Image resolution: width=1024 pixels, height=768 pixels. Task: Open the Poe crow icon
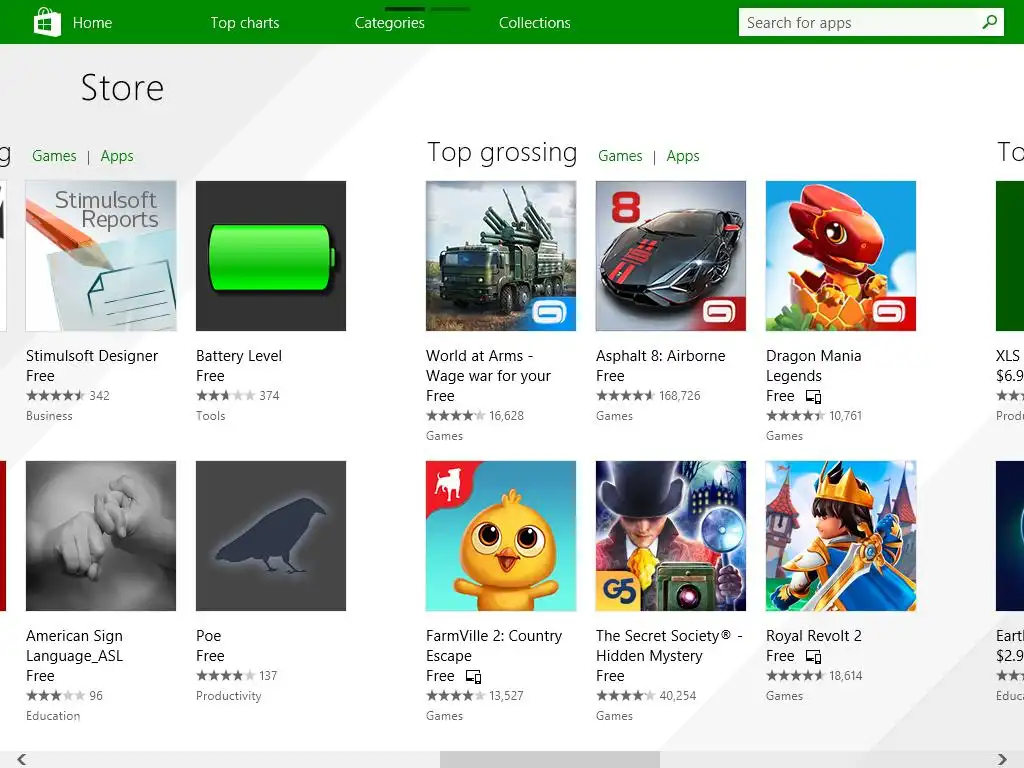coord(270,536)
